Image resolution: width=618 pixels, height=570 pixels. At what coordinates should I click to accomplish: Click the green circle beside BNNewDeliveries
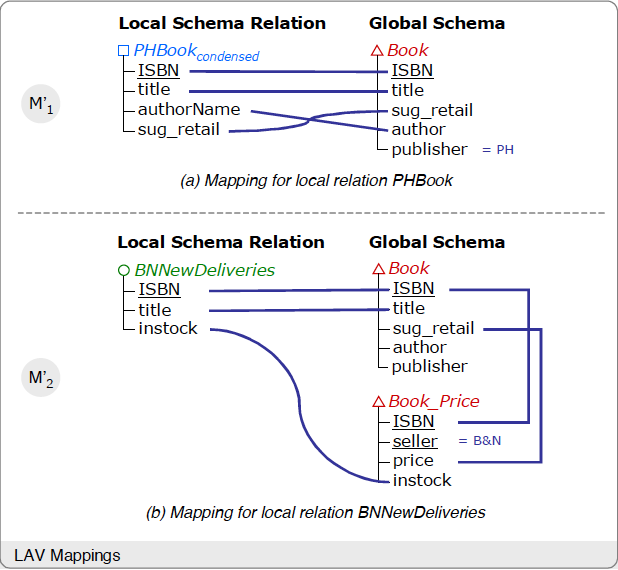[124, 270]
